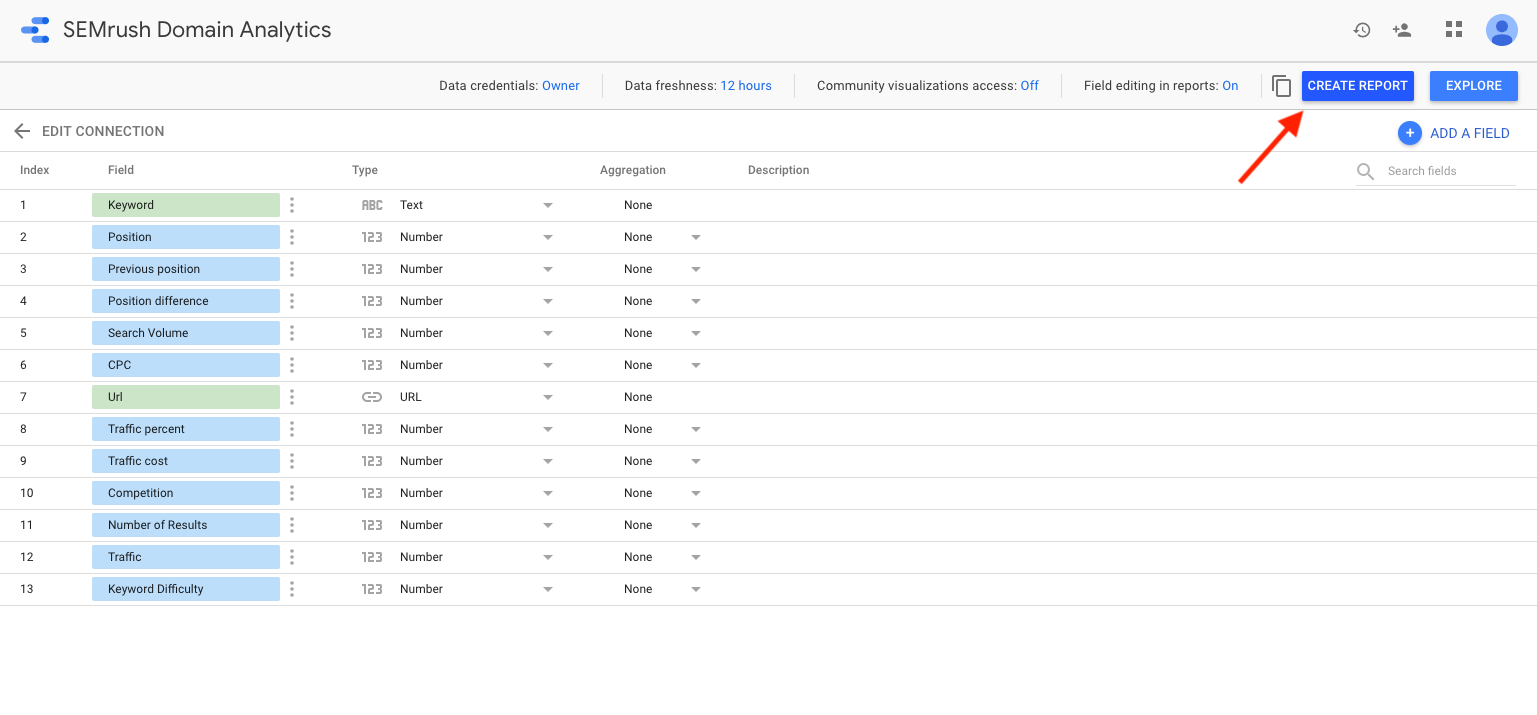Open the three-dot menu for Keyword Difficulty
The image size is (1537, 715).
click(x=291, y=589)
